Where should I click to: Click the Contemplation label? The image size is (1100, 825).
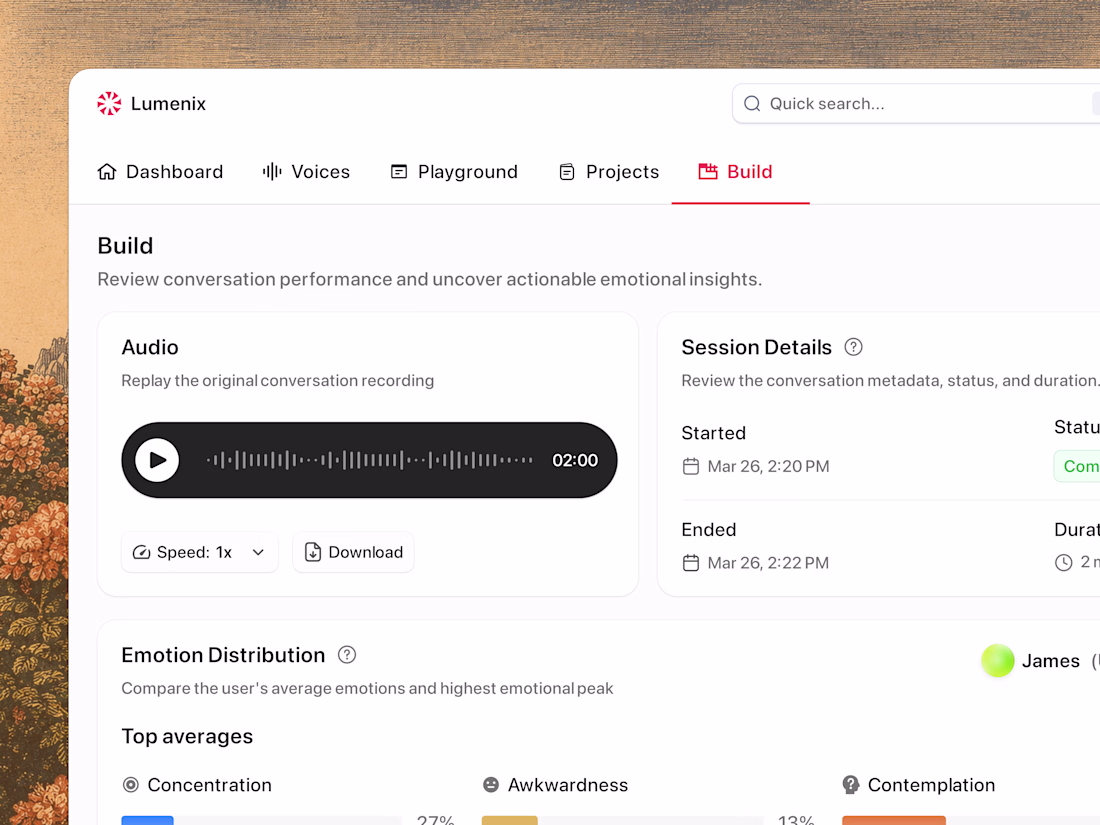931,785
